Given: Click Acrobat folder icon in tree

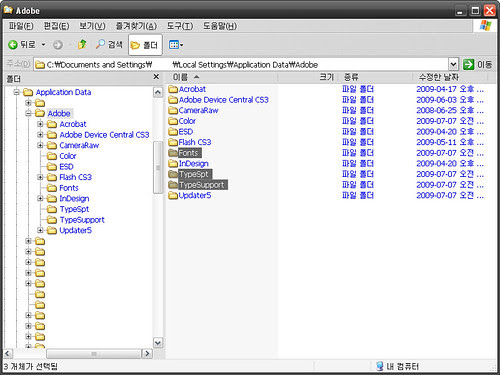Looking at the screenshot, I should click(52, 124).
